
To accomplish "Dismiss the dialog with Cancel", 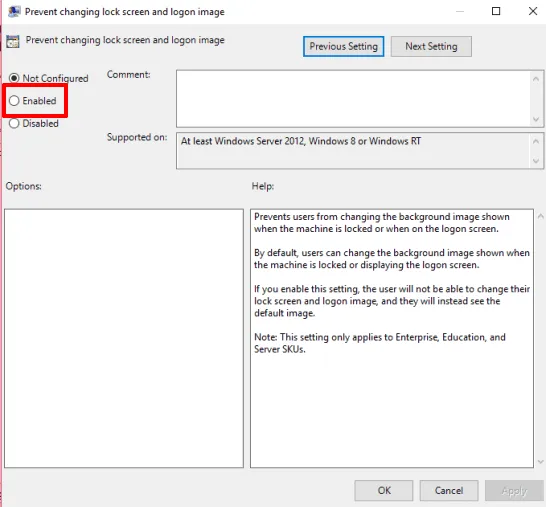I will (x=449, y=490).
